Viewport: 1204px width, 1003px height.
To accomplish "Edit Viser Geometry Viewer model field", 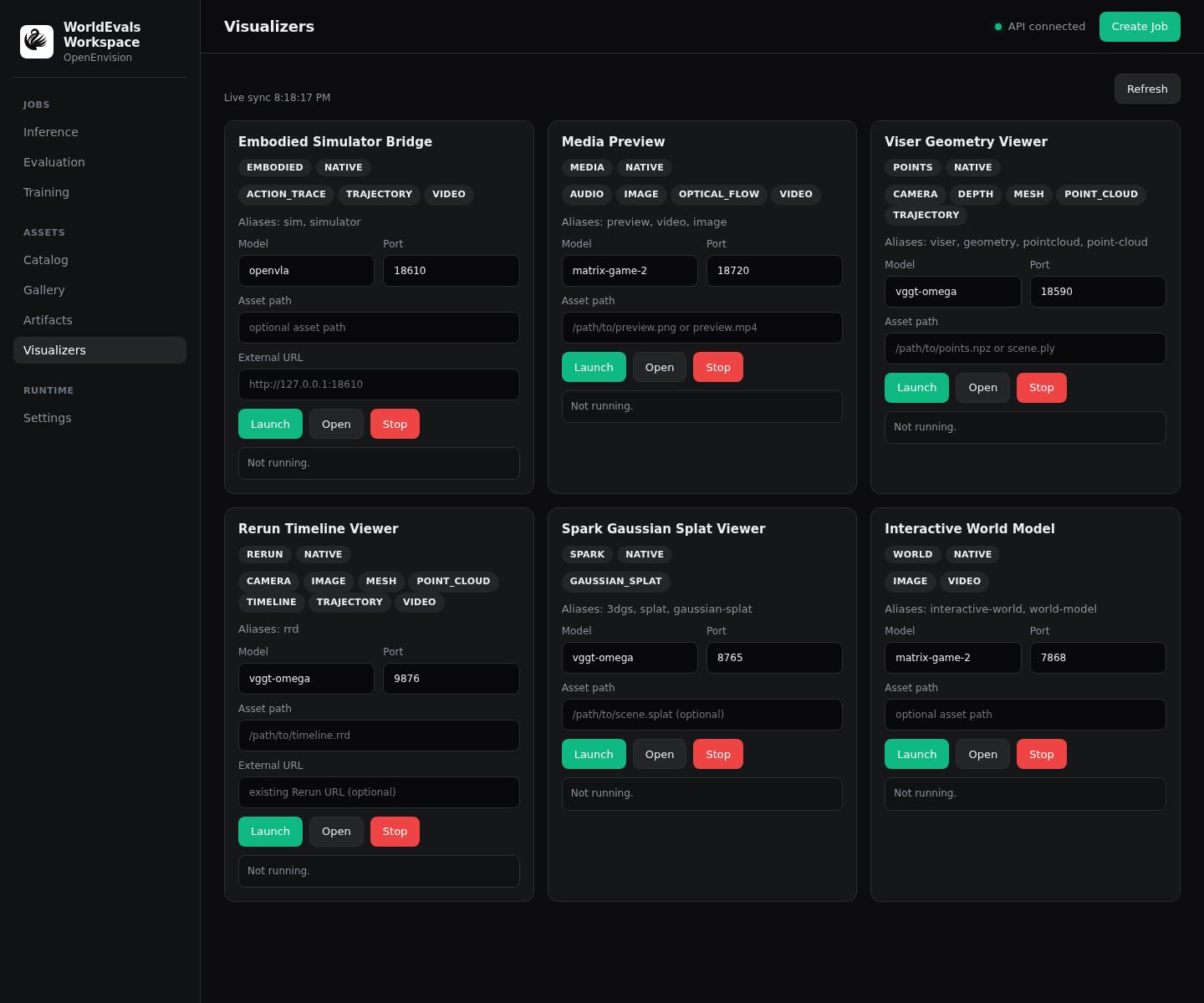I will [x=953, y=292].
